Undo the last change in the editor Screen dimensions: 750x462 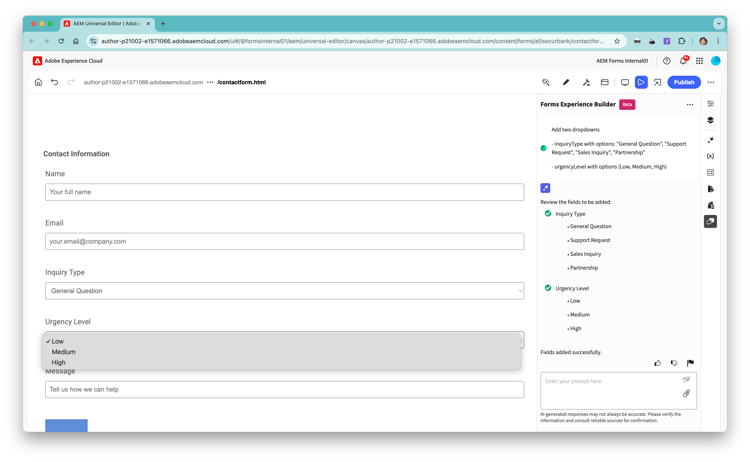point(55,82)
